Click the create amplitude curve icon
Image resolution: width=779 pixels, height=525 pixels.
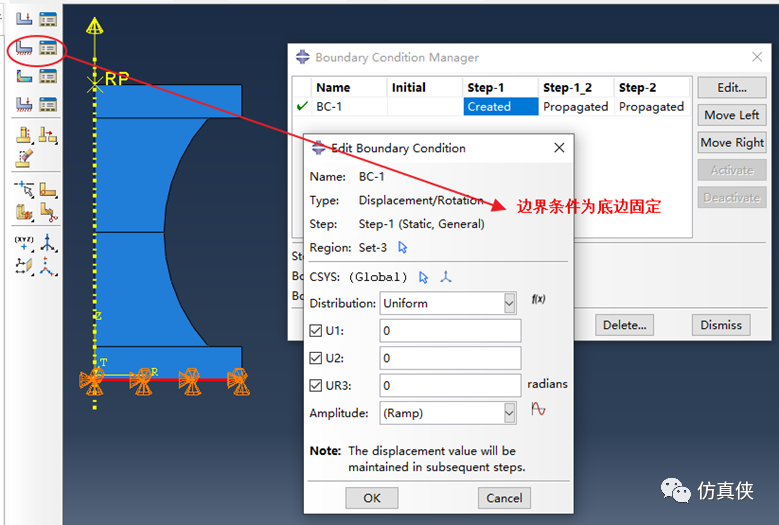(538, 409)
